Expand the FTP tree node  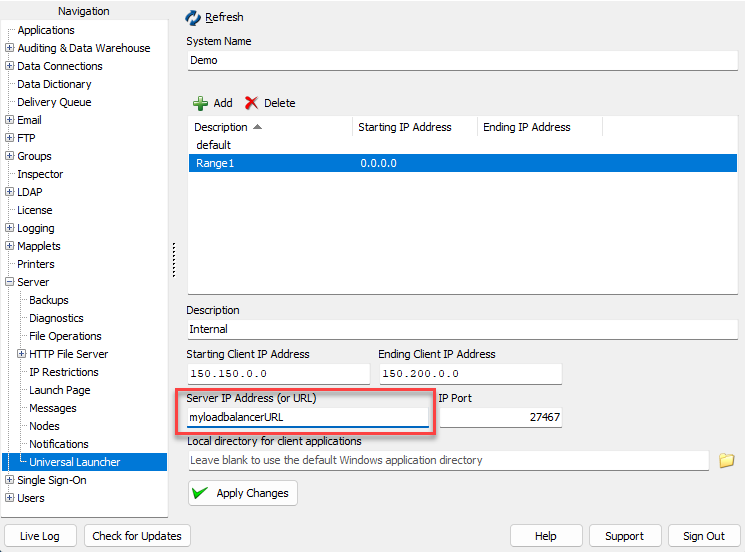tap(10, 138)
